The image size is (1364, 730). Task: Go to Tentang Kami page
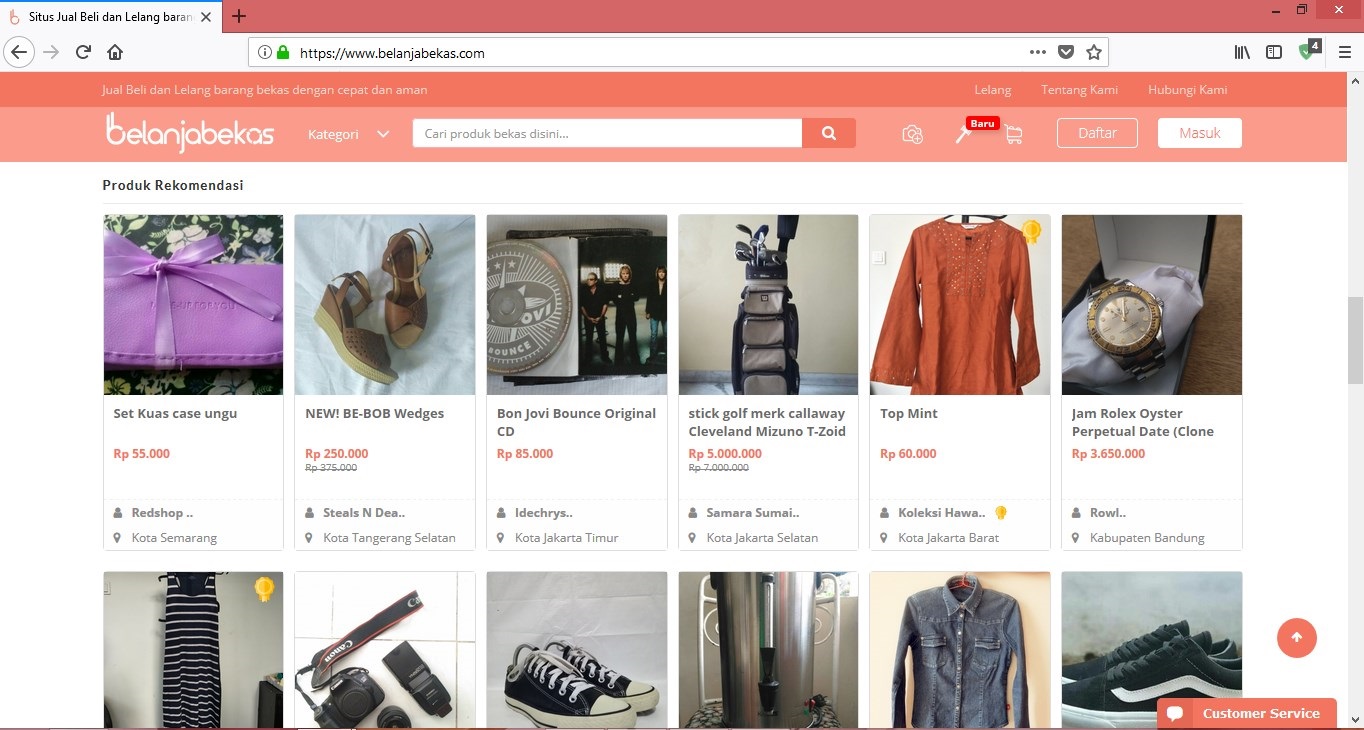pos(1079,90)
